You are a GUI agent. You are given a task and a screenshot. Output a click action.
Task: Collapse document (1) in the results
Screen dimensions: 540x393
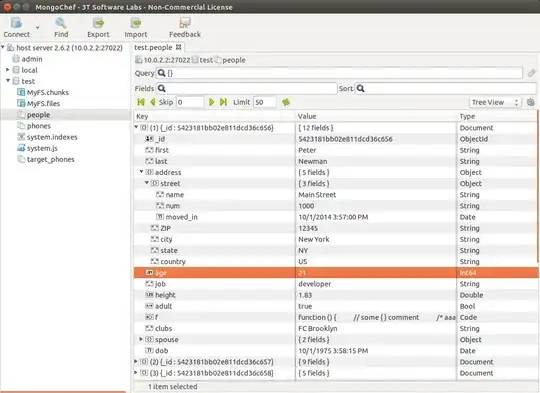pos(136,127)
